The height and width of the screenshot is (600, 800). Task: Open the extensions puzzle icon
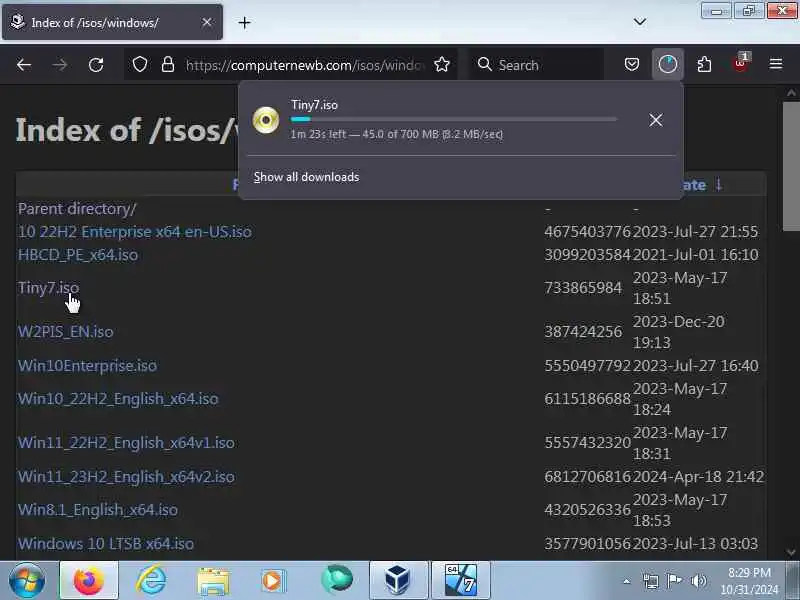click(x=704, y=64)
